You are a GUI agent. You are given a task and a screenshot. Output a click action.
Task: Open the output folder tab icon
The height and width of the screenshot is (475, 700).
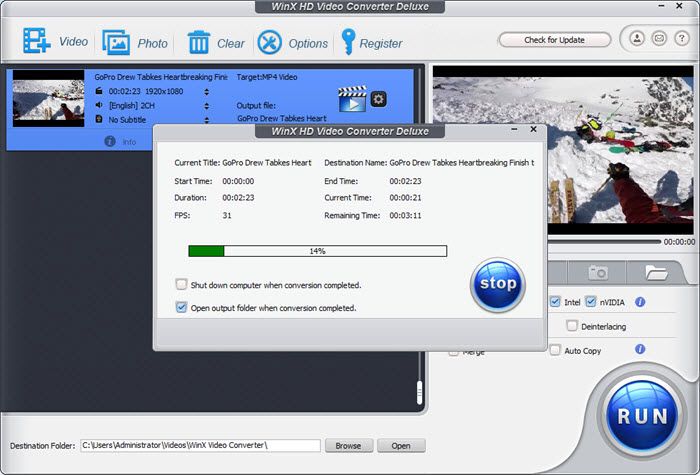coord(656,272)
